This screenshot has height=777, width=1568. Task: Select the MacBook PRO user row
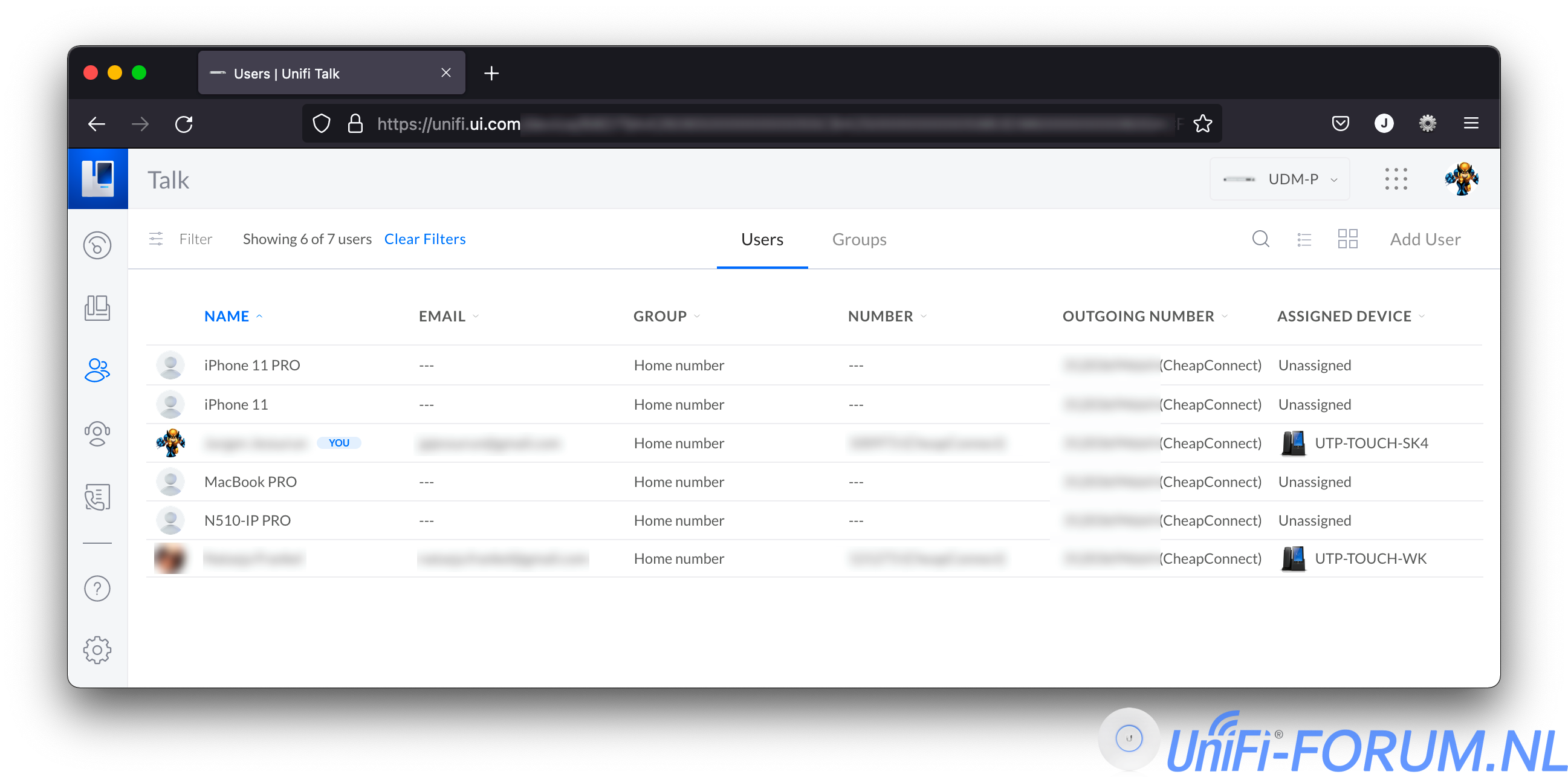pos(250,482)
